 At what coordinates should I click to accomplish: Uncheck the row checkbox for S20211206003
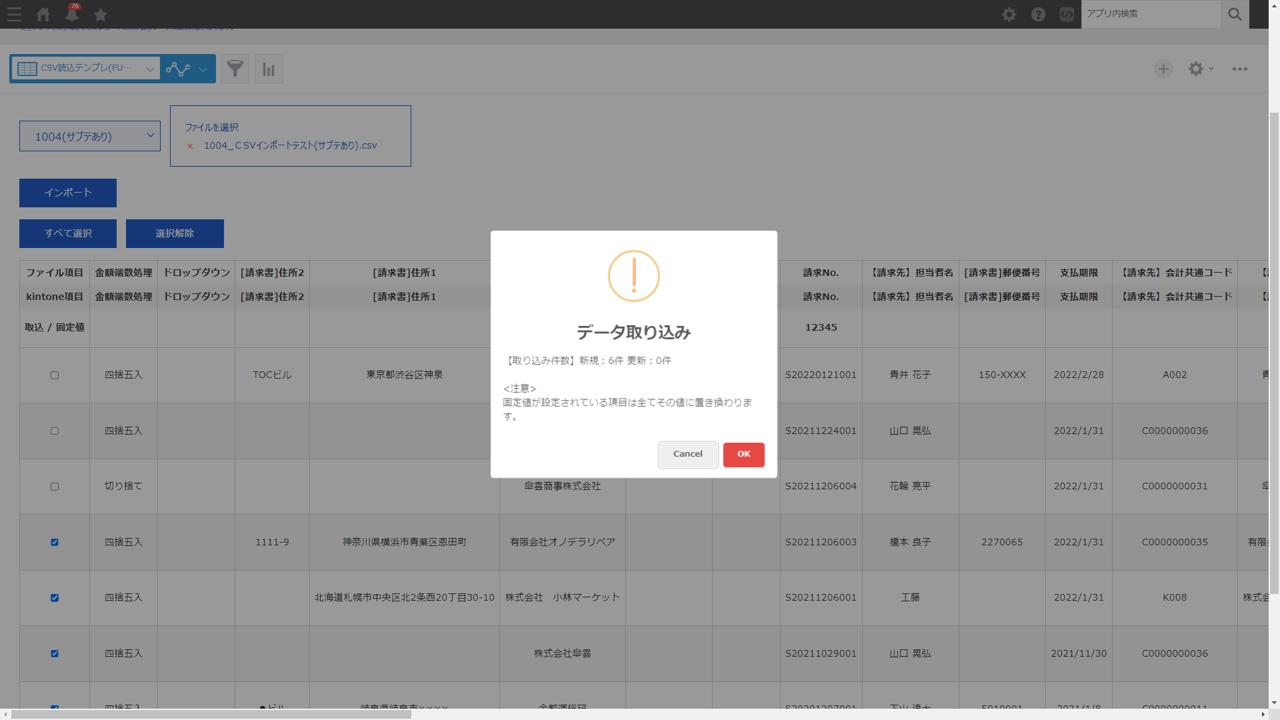coord(55,542)
